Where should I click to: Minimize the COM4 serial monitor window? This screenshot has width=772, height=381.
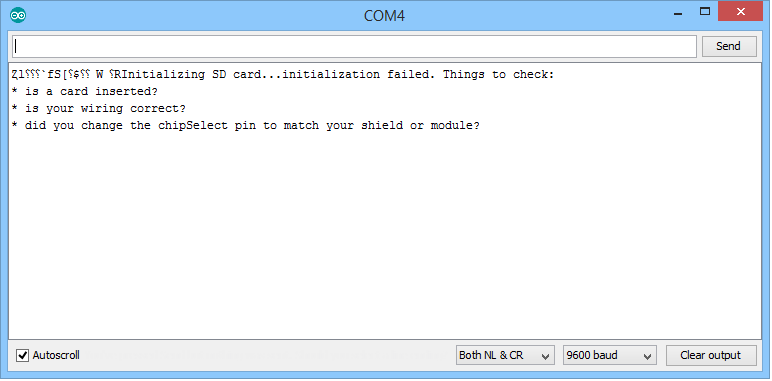pyautogui.click(x=678, y=13)
